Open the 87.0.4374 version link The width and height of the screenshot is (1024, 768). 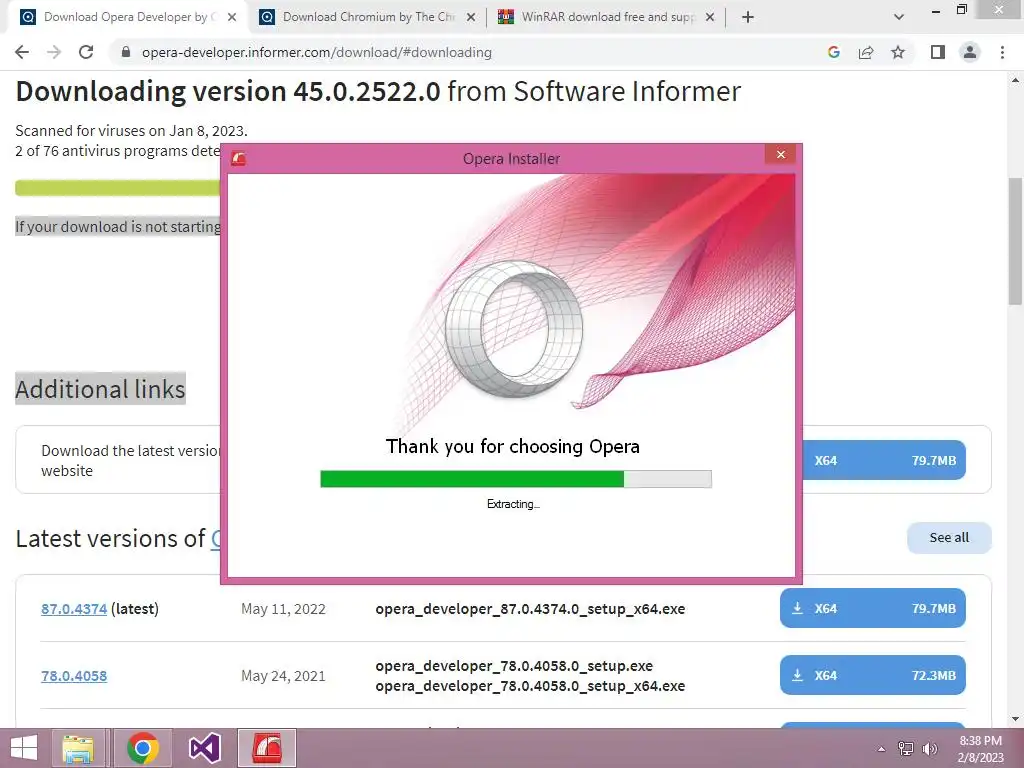pyautogui.click(x=74, y=609)
